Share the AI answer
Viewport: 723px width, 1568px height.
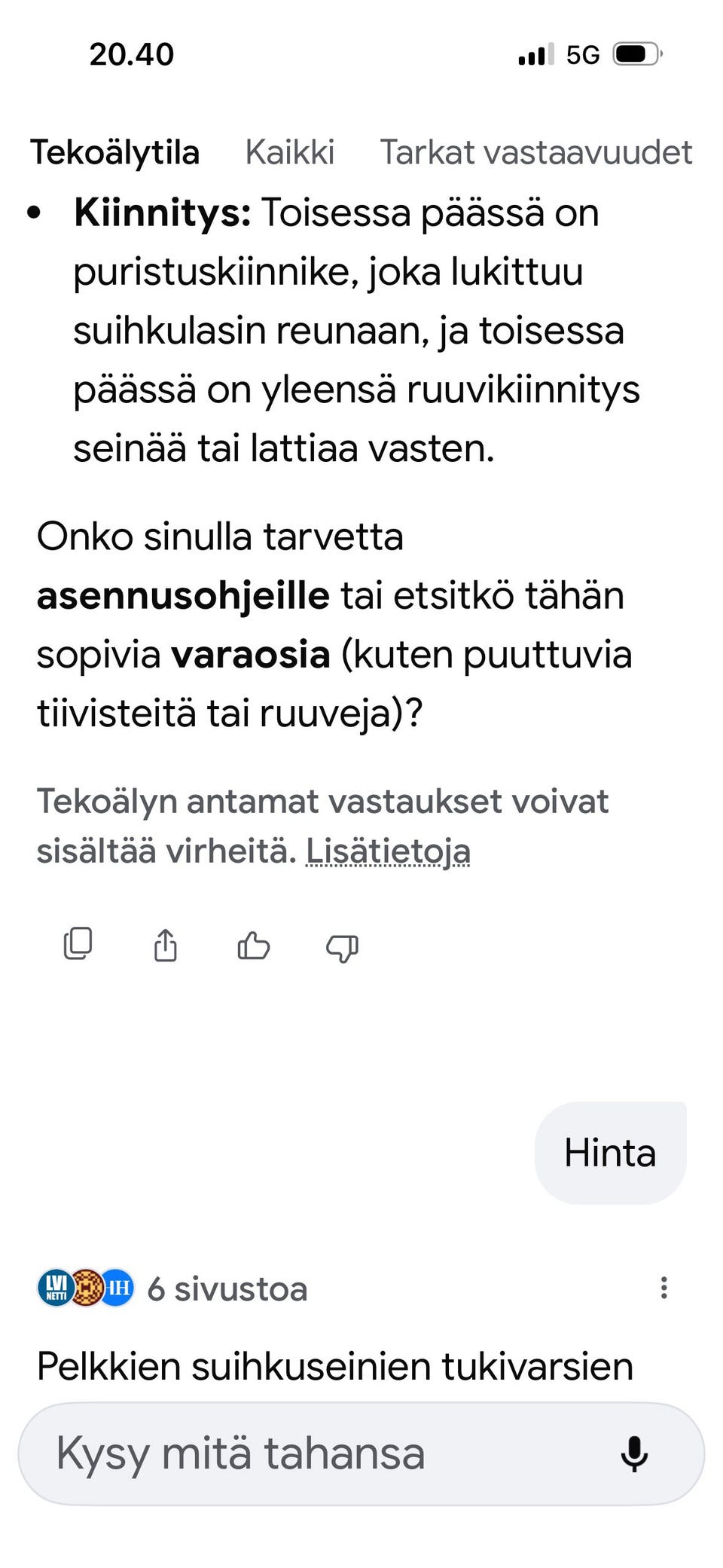pos(166,946)
